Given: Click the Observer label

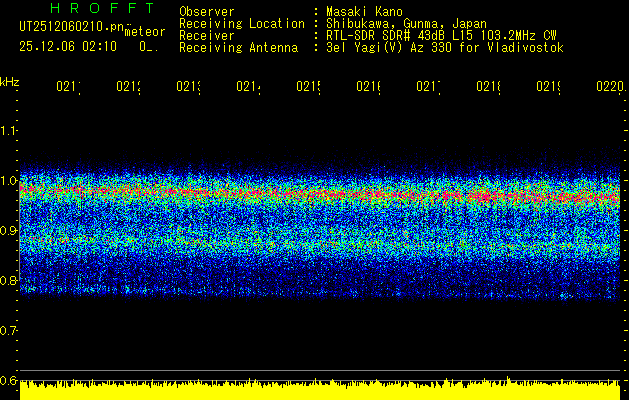Looking at the screenshot, I should click(207, 12).
